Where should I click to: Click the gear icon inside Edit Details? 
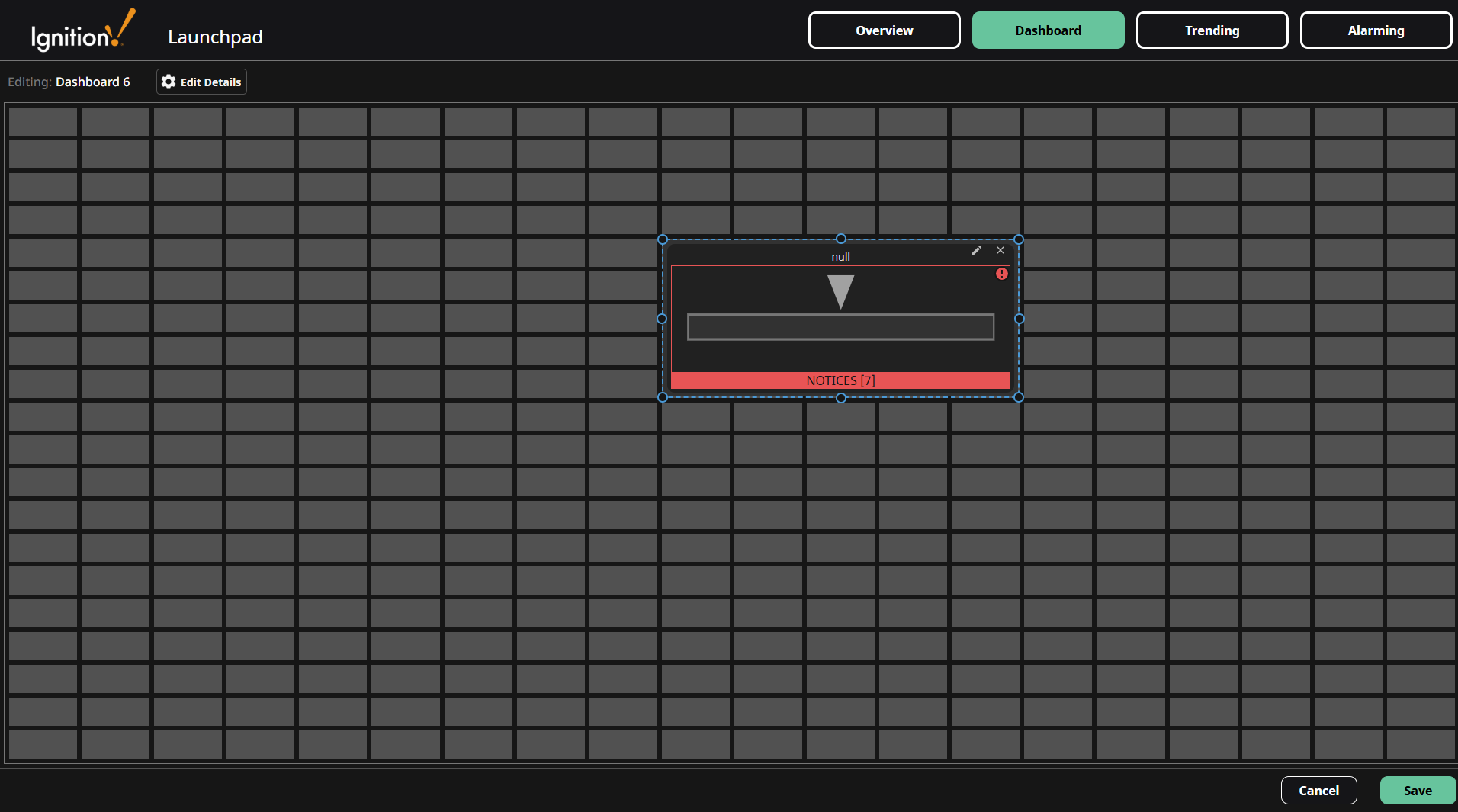[168, 82]
